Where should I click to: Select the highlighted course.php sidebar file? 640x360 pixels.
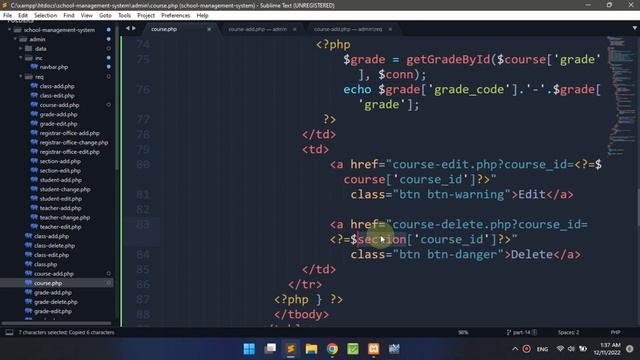point(56,283)
